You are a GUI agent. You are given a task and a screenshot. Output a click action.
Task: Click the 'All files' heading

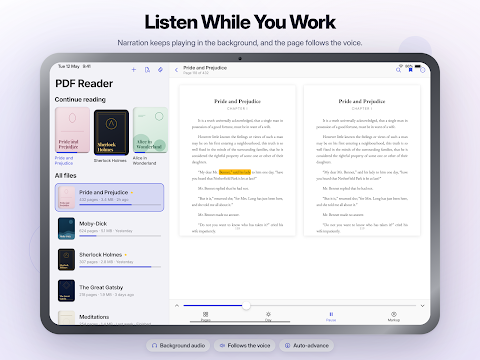[66, 175]
